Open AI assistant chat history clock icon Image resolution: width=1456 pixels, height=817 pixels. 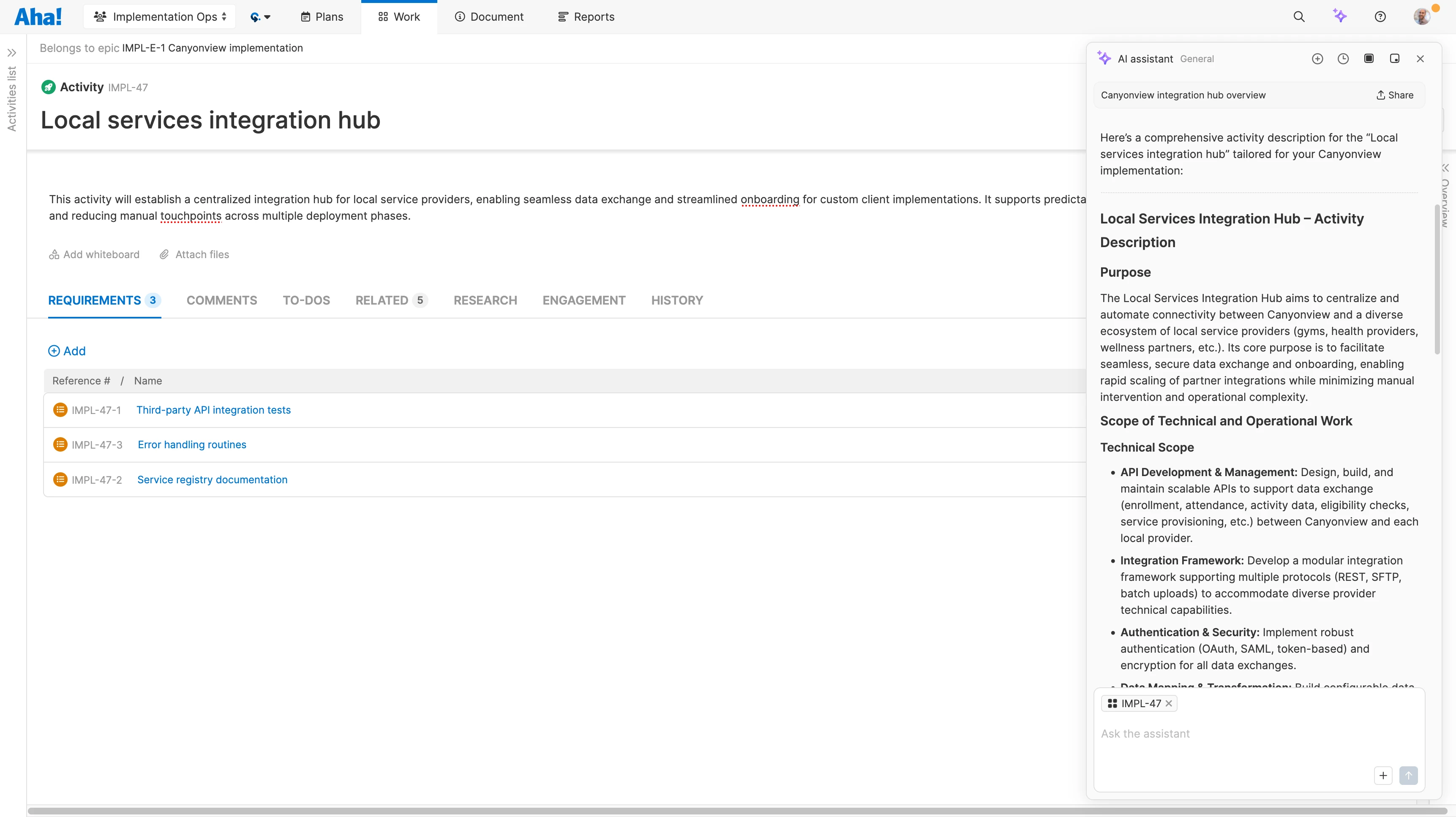click(1343, 59)
